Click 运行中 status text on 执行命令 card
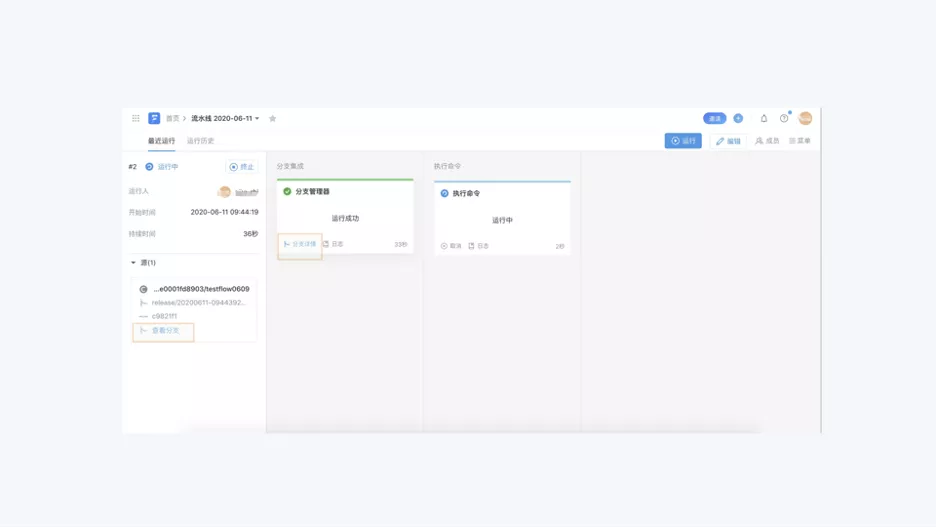The image size is (936, 528). click(502, 220)
